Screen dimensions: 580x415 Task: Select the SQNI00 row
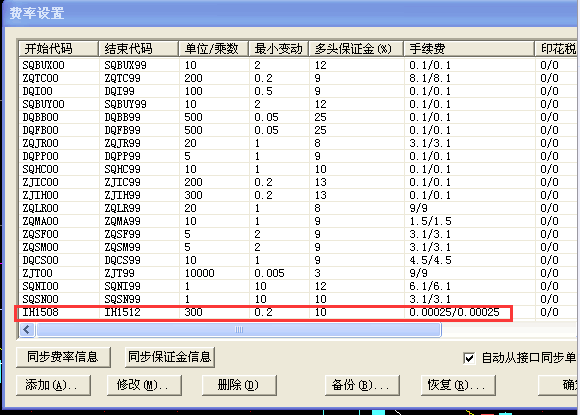click(298, 286)
